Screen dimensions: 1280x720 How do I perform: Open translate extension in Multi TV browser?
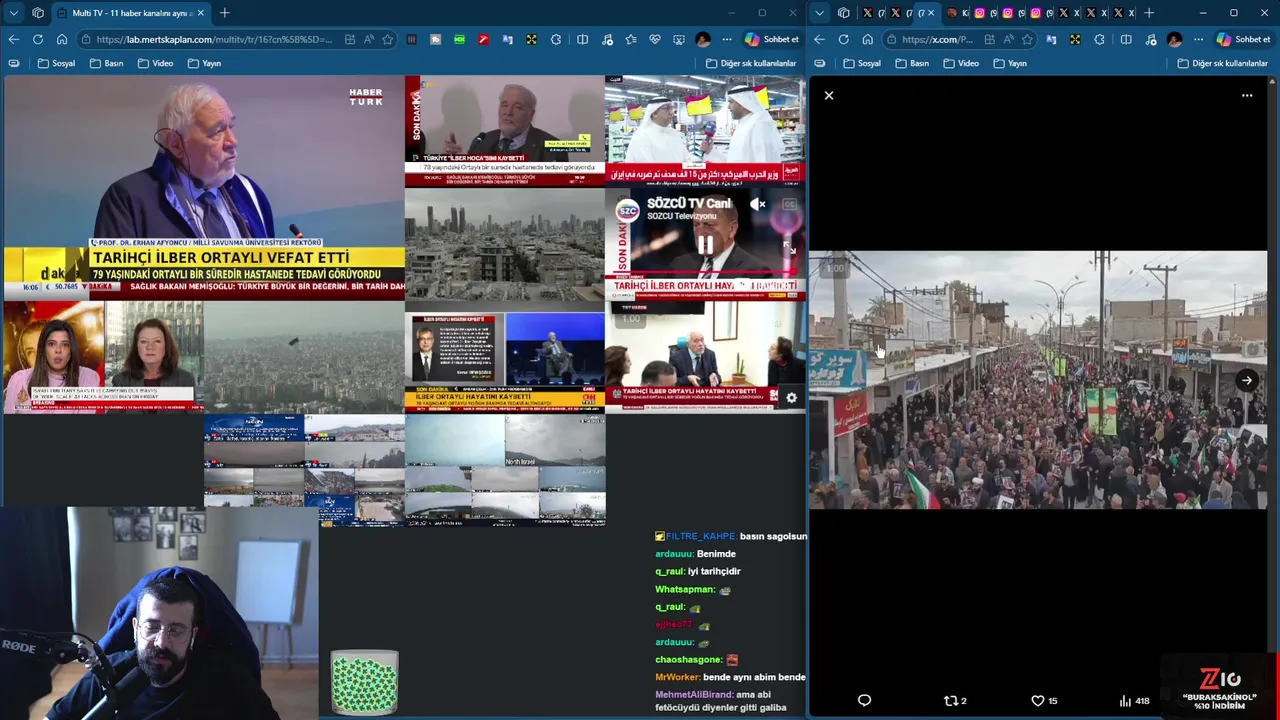(x=507, y=39)
